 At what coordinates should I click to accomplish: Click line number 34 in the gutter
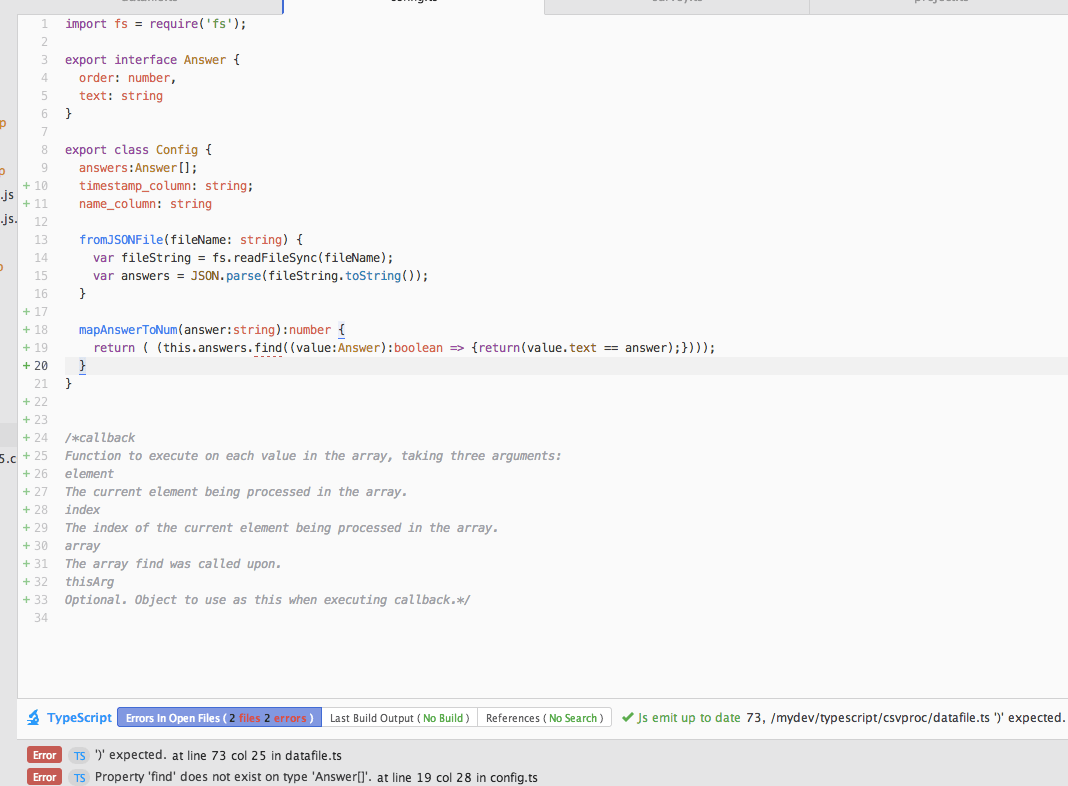click(41, 618)
